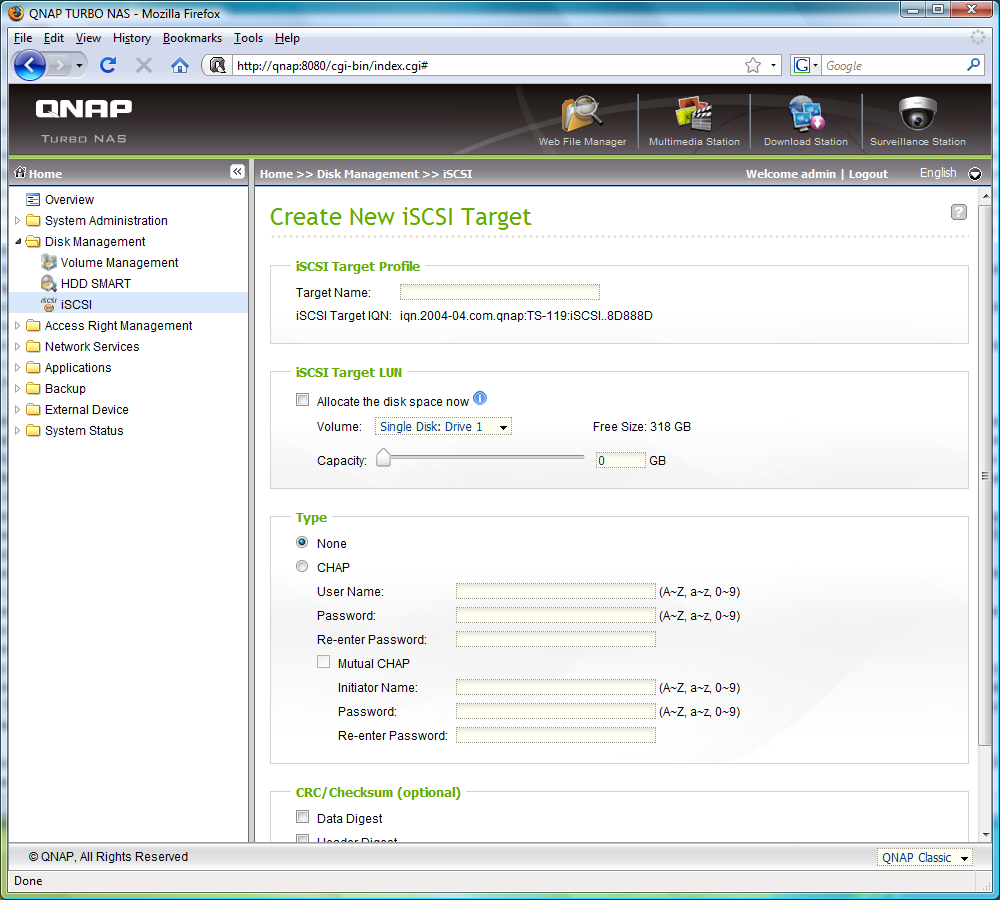Click Disk Management in the breadcrumb
The image size is (1000, 900).
(x=368, y=174)
